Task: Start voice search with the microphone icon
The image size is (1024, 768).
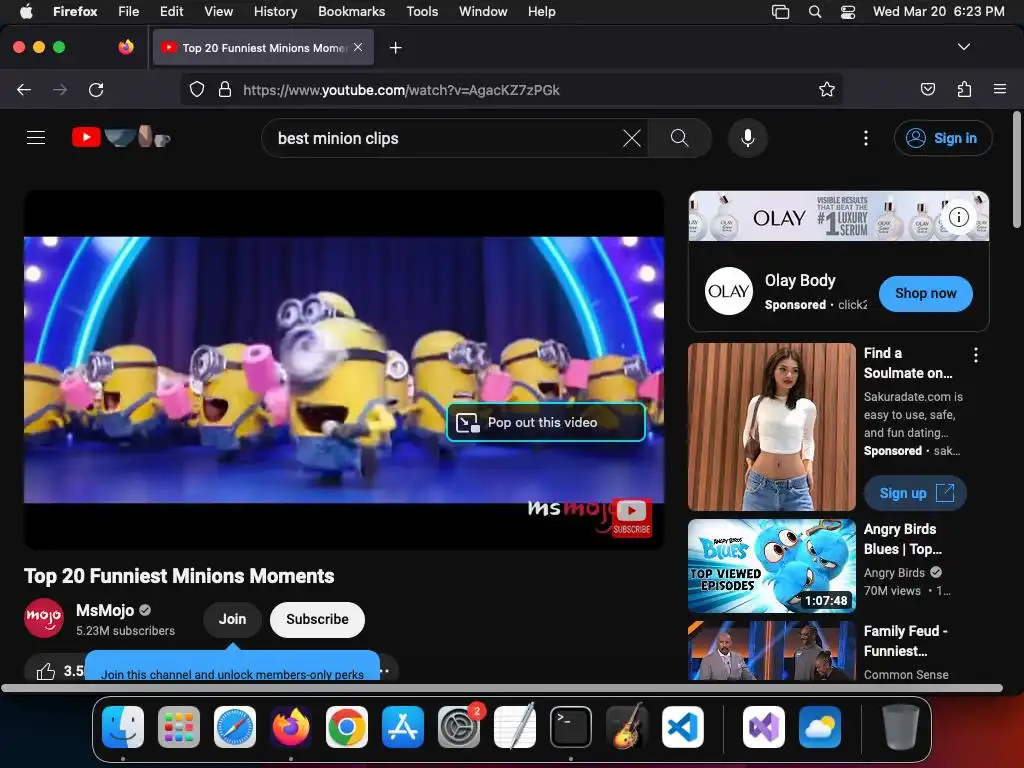Action: (748, 138)
